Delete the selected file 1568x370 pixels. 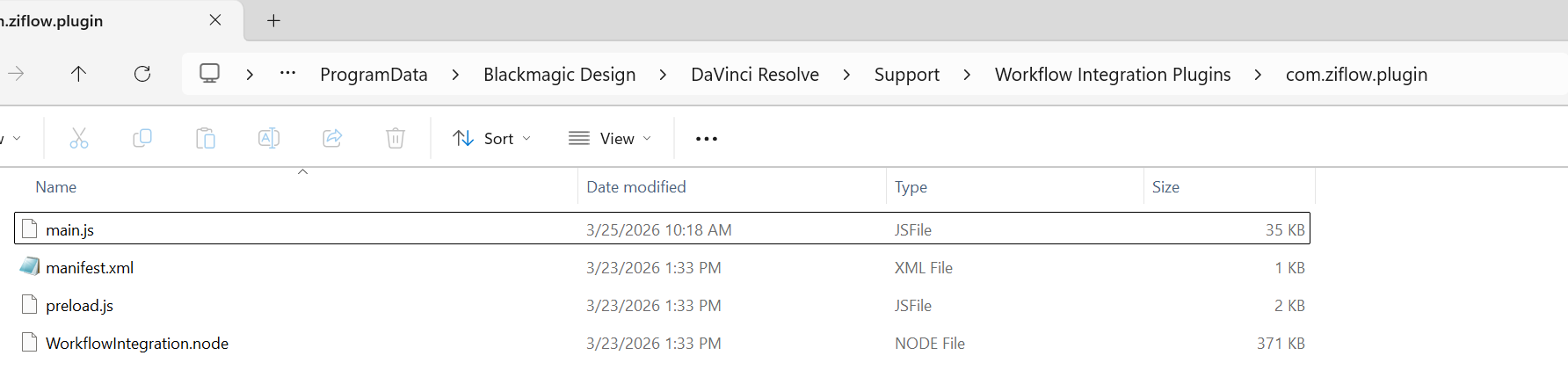coord(396,138)
